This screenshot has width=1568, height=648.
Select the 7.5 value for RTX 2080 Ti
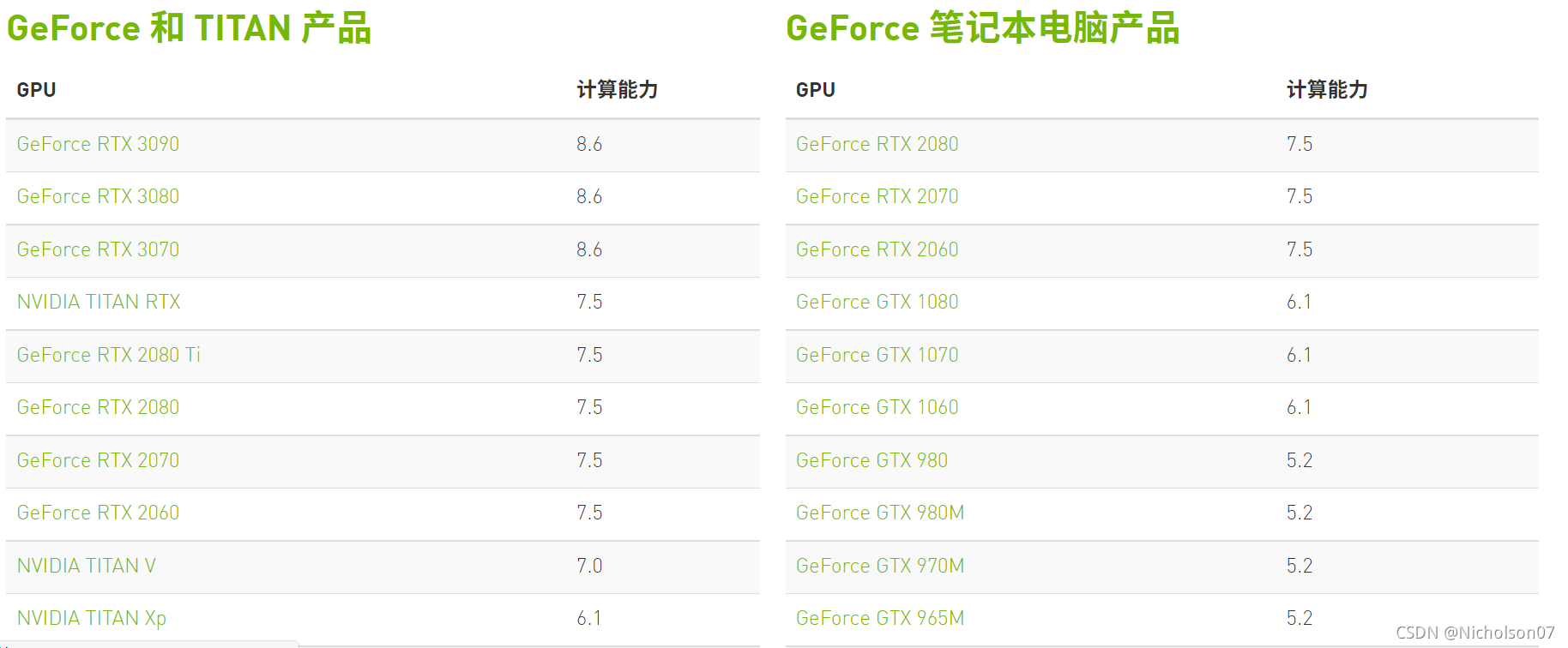589,355
